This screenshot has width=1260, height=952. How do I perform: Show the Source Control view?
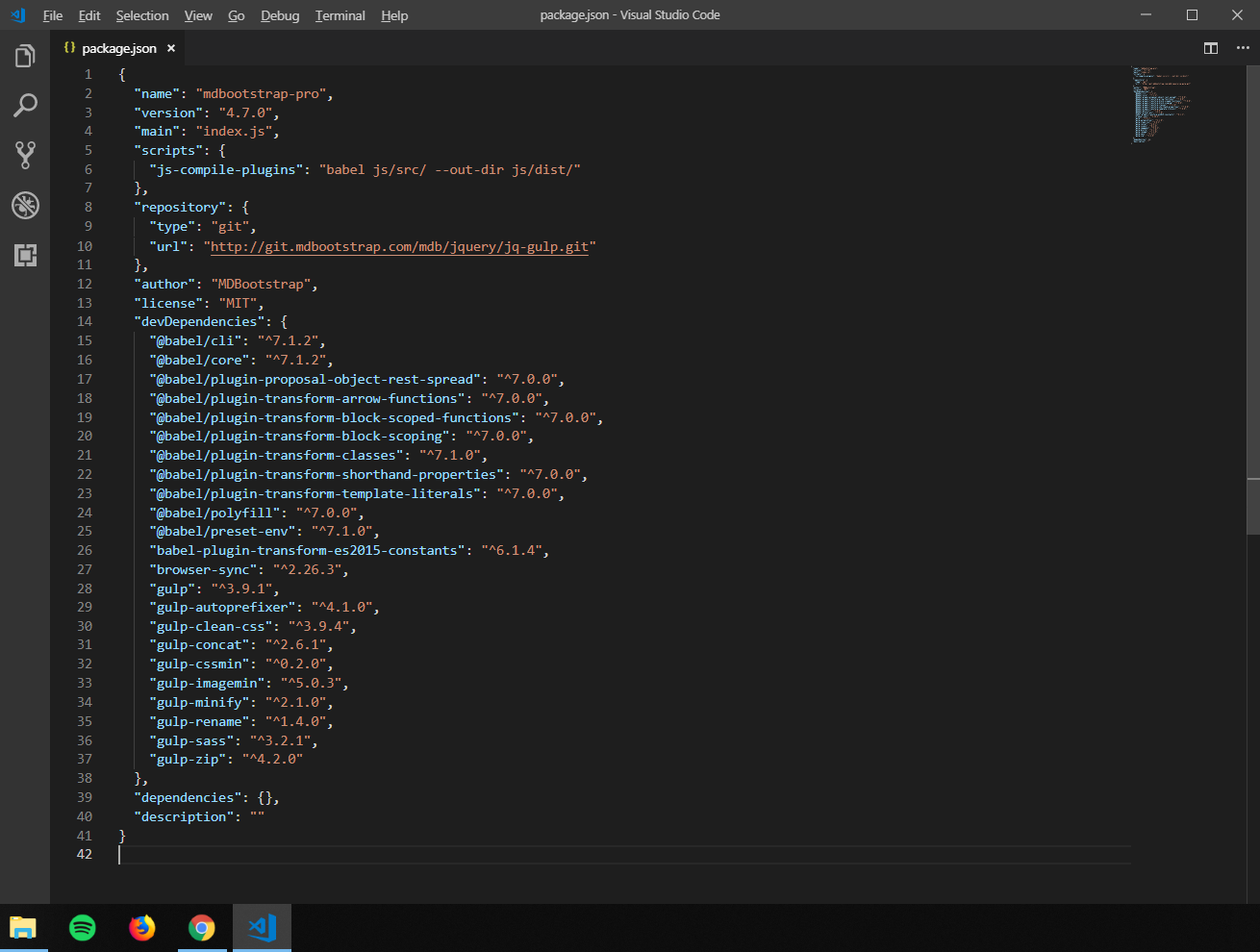(25, 155)
